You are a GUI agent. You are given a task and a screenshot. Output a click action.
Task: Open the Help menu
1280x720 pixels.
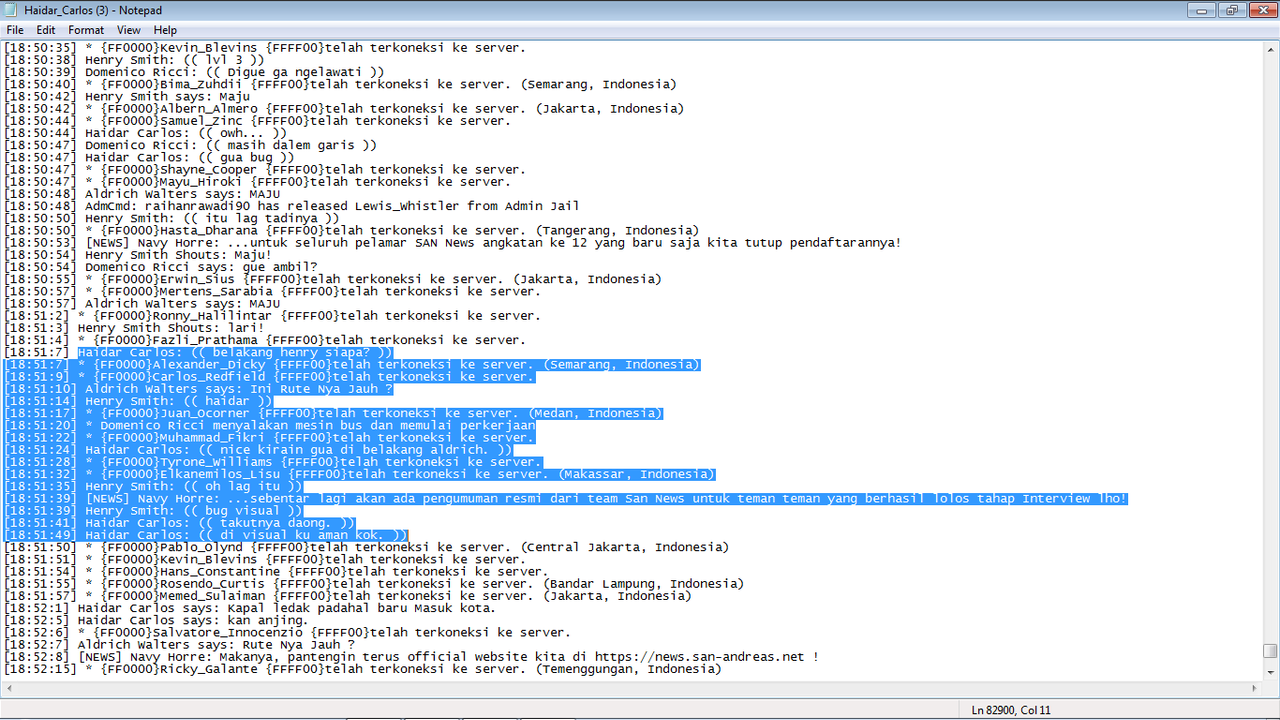(x=165, y=30)
